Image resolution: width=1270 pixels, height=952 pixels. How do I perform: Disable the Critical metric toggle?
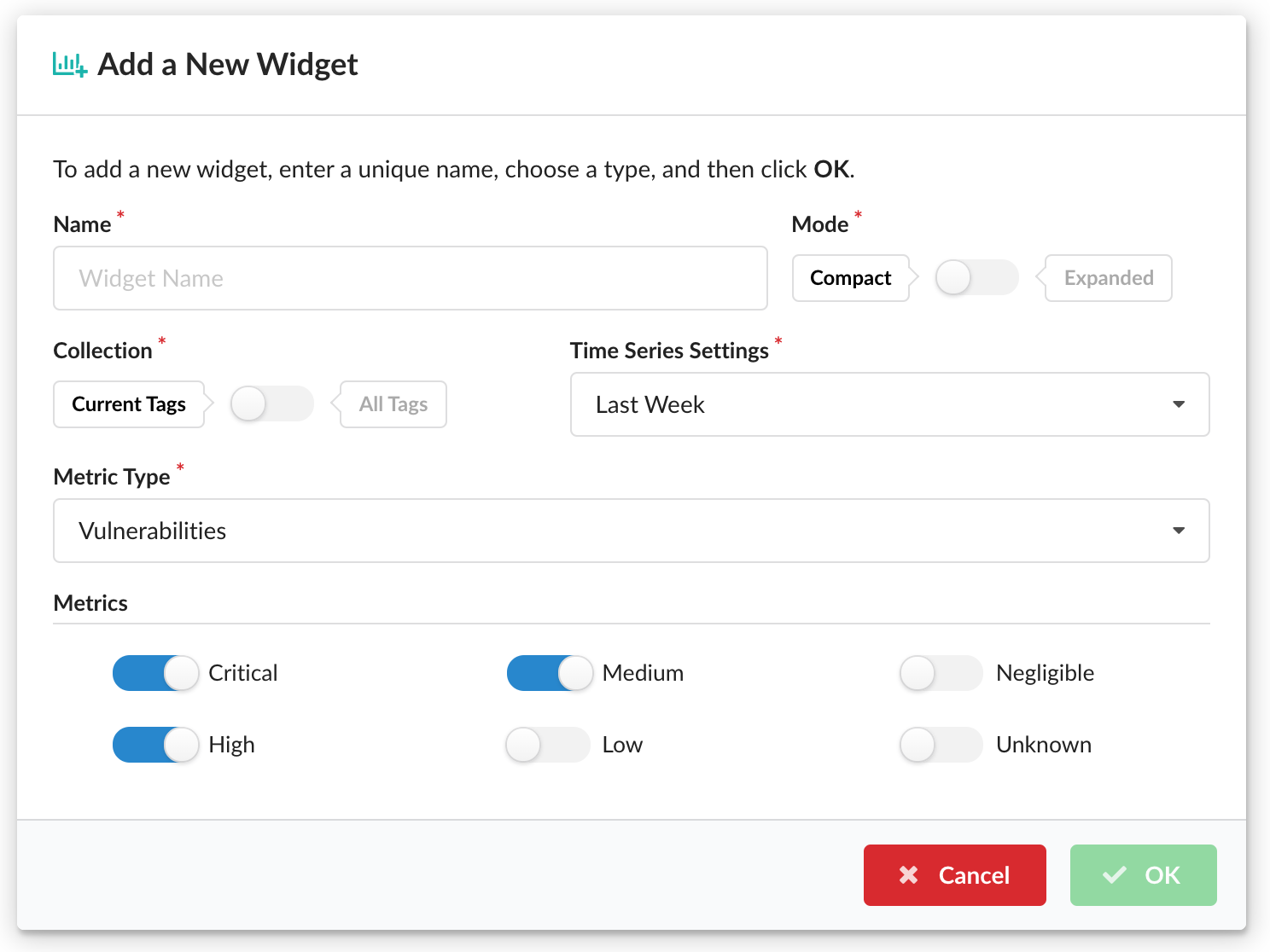click(x=155, y=673)
